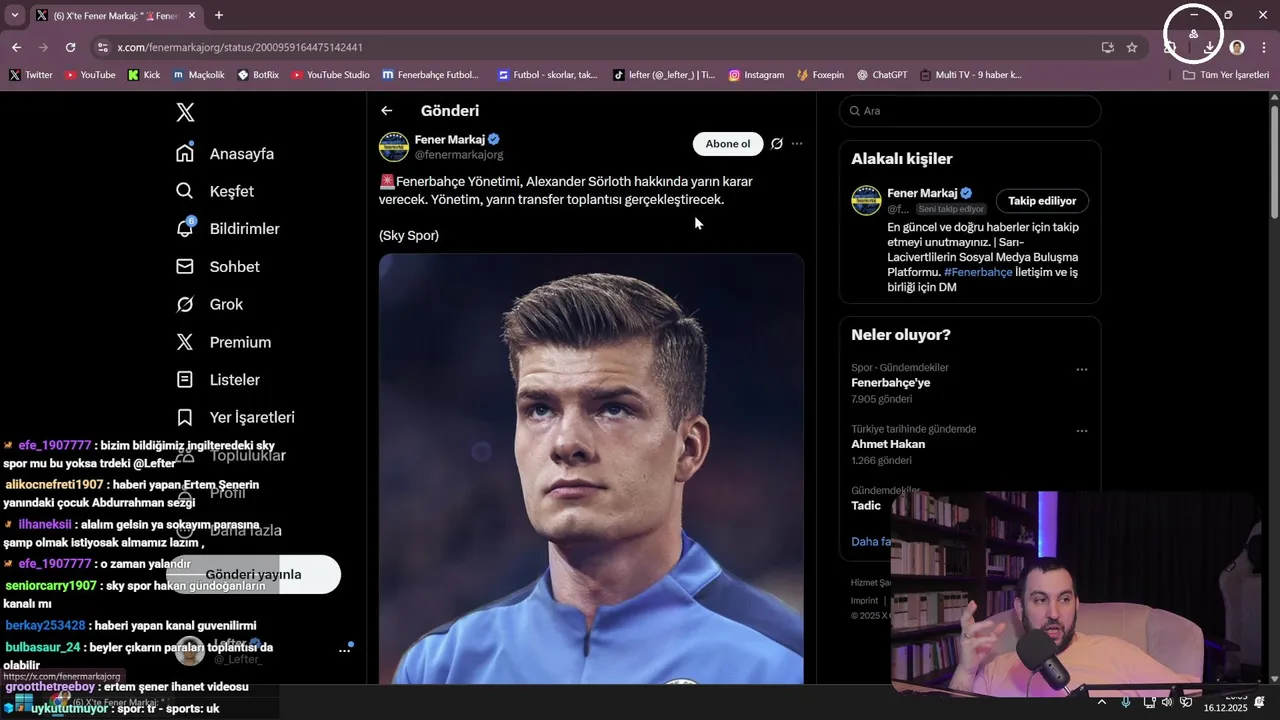The image size is (1280, 720).
Task: Open Chrome three-dot menu
Action: [1264, 47]
